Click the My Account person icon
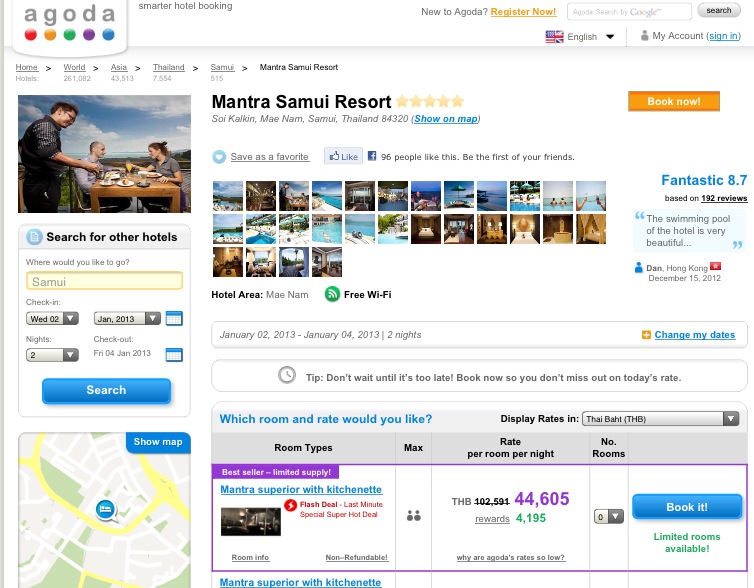Screen dimensions: 754x588 coord(644,35)
